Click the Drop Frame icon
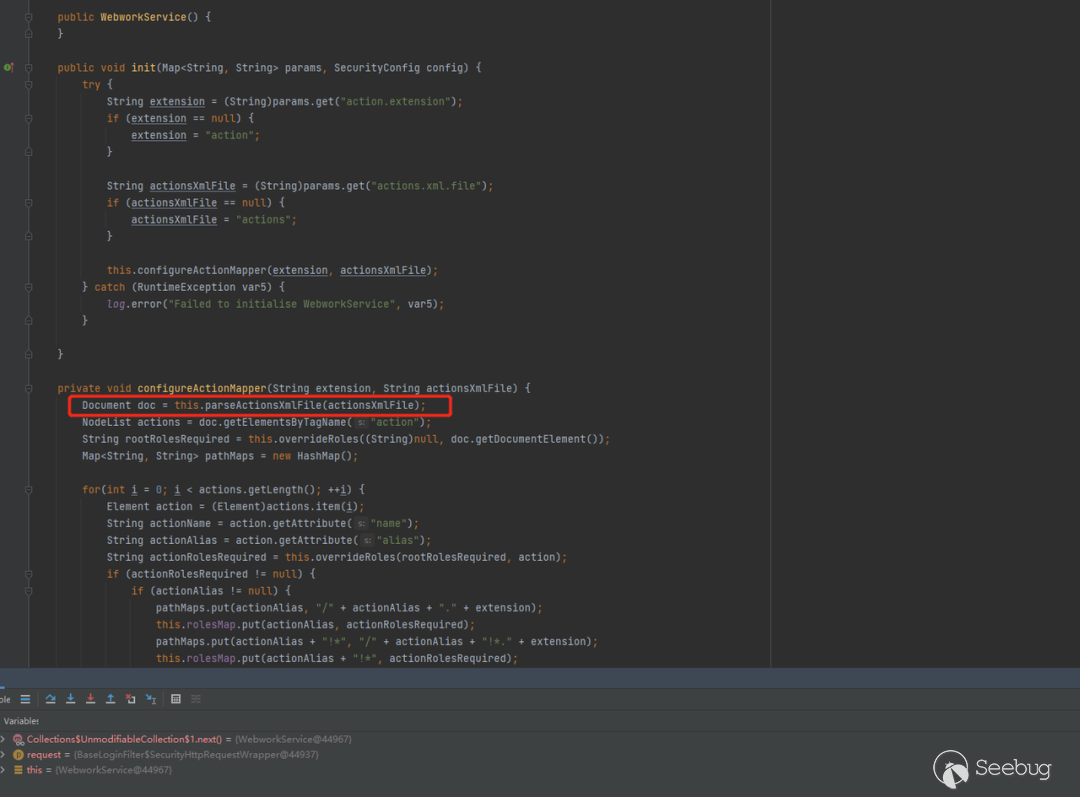Image resolution: width=1080 pixels, height=797 pixels. point(131,699)
